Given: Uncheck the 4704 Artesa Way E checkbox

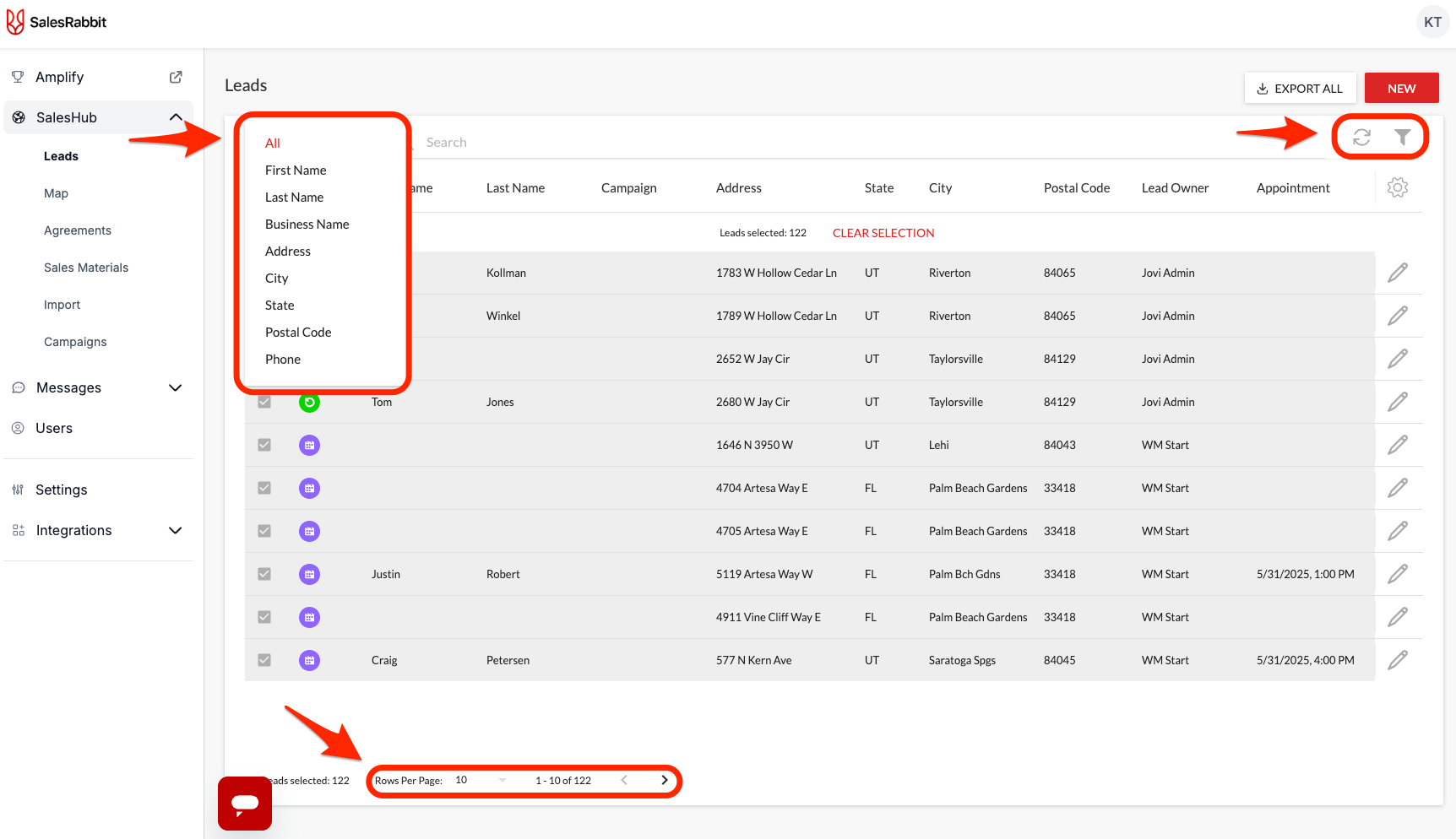Looking at the screenshot, I should [x=264, y=488].
